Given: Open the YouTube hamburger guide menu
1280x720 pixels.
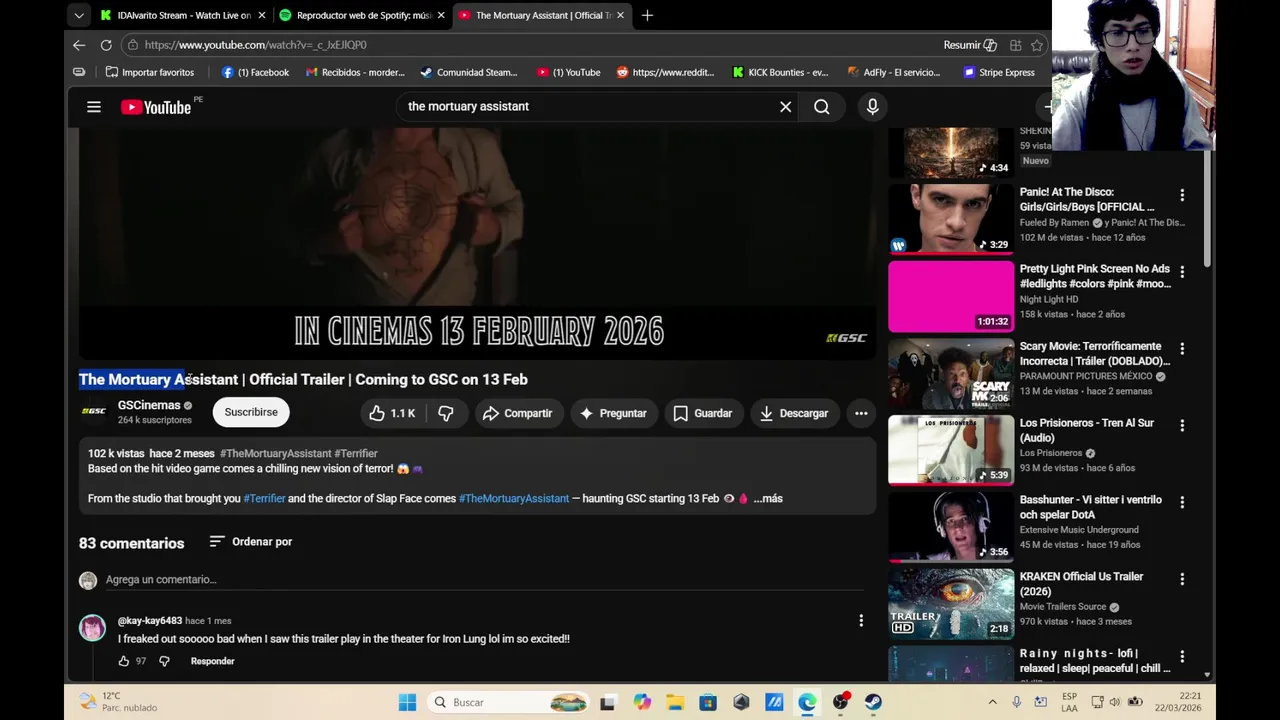Looking at the screenshot, I should click(94, 107).
